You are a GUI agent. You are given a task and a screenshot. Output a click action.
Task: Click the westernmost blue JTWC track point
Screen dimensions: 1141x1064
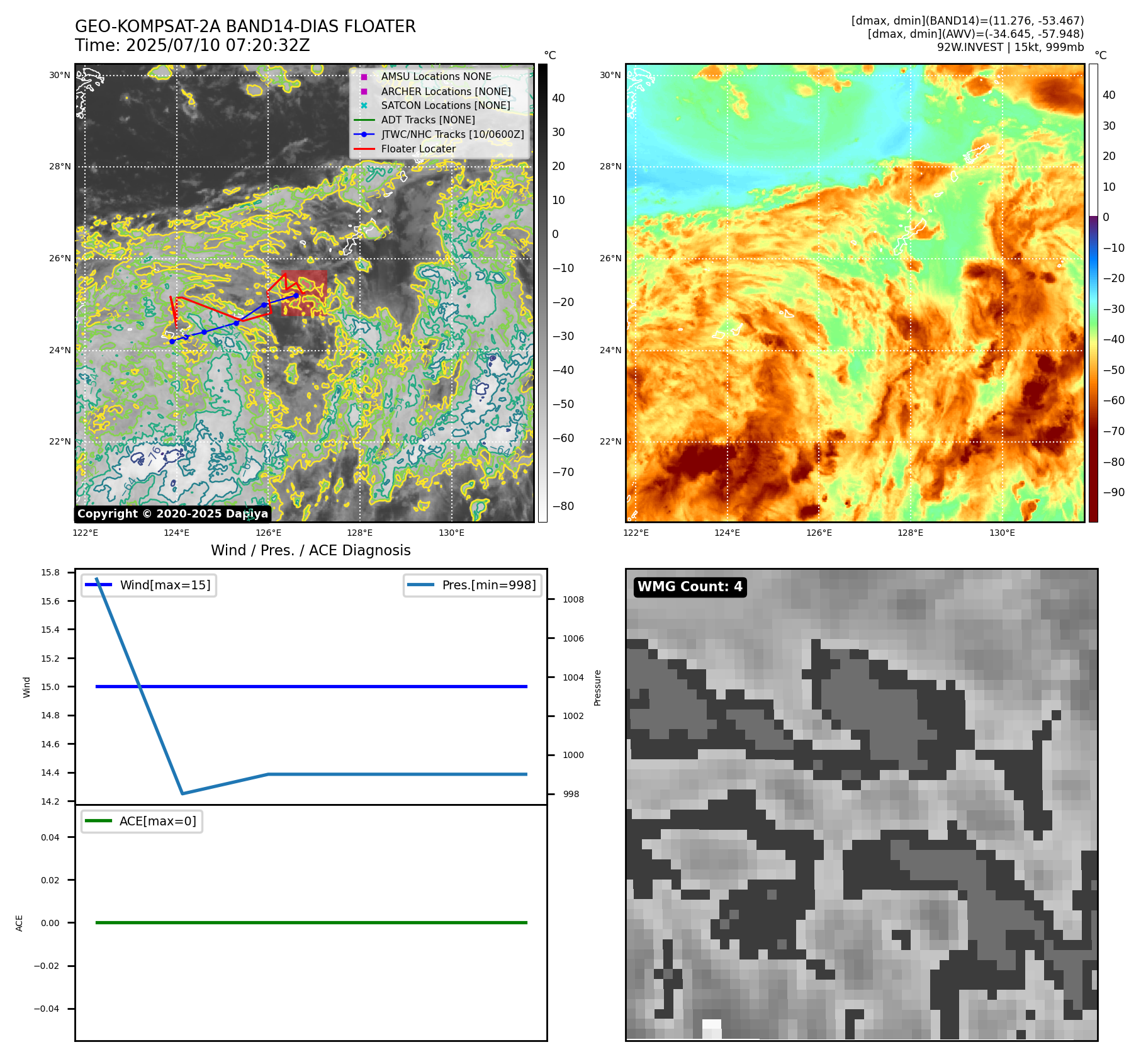pyautogui.click(x=172, y=341)
